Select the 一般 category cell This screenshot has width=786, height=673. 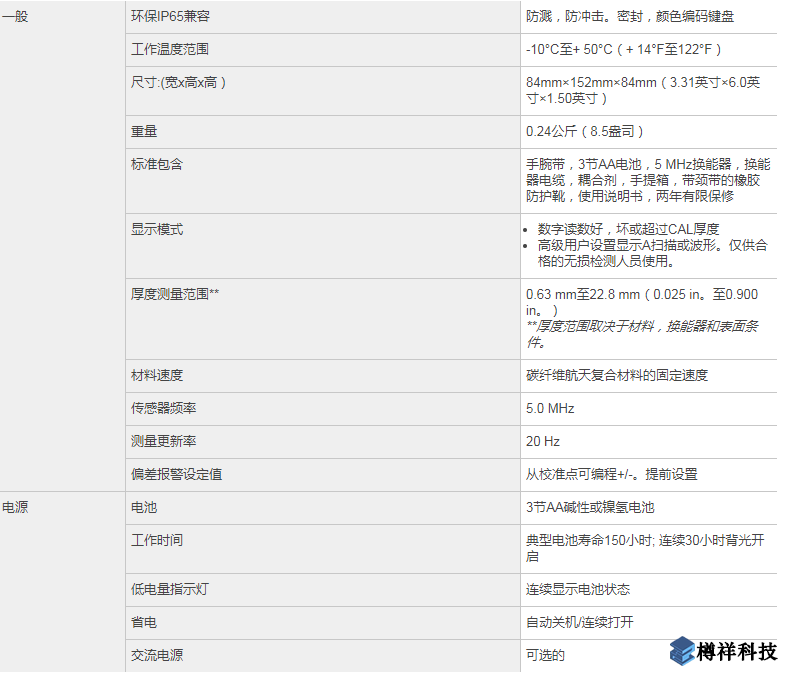[15, 17]
